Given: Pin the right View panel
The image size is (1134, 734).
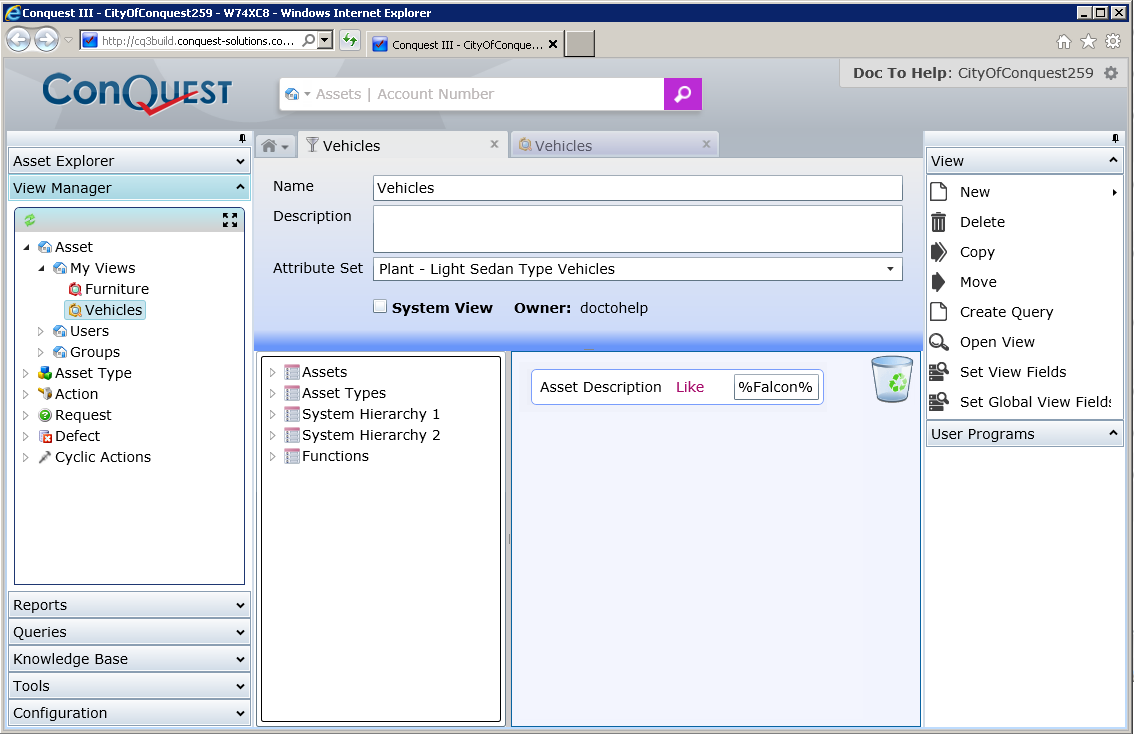Looking at the screenshot, I should [x=1115, y=138].
